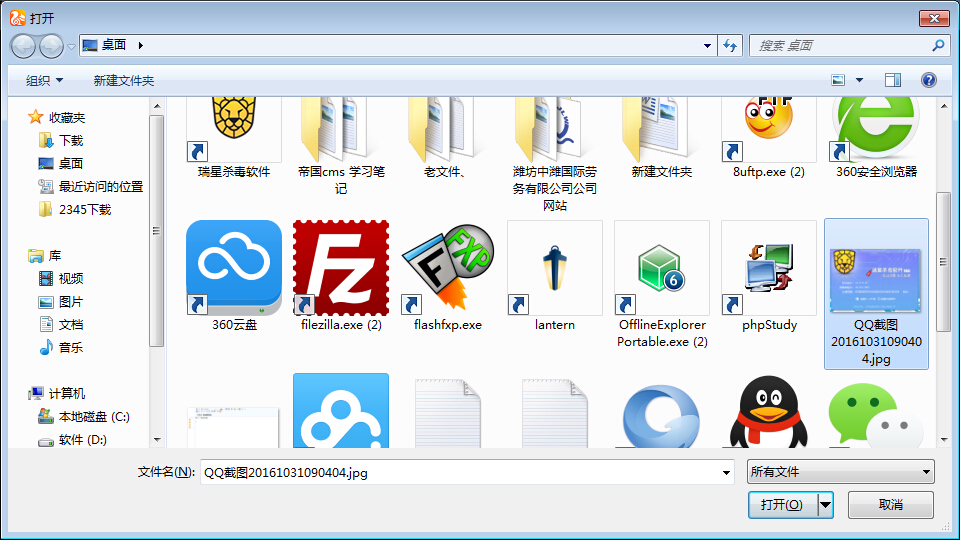Expand the view options dropdown arrow

[860, 80]
